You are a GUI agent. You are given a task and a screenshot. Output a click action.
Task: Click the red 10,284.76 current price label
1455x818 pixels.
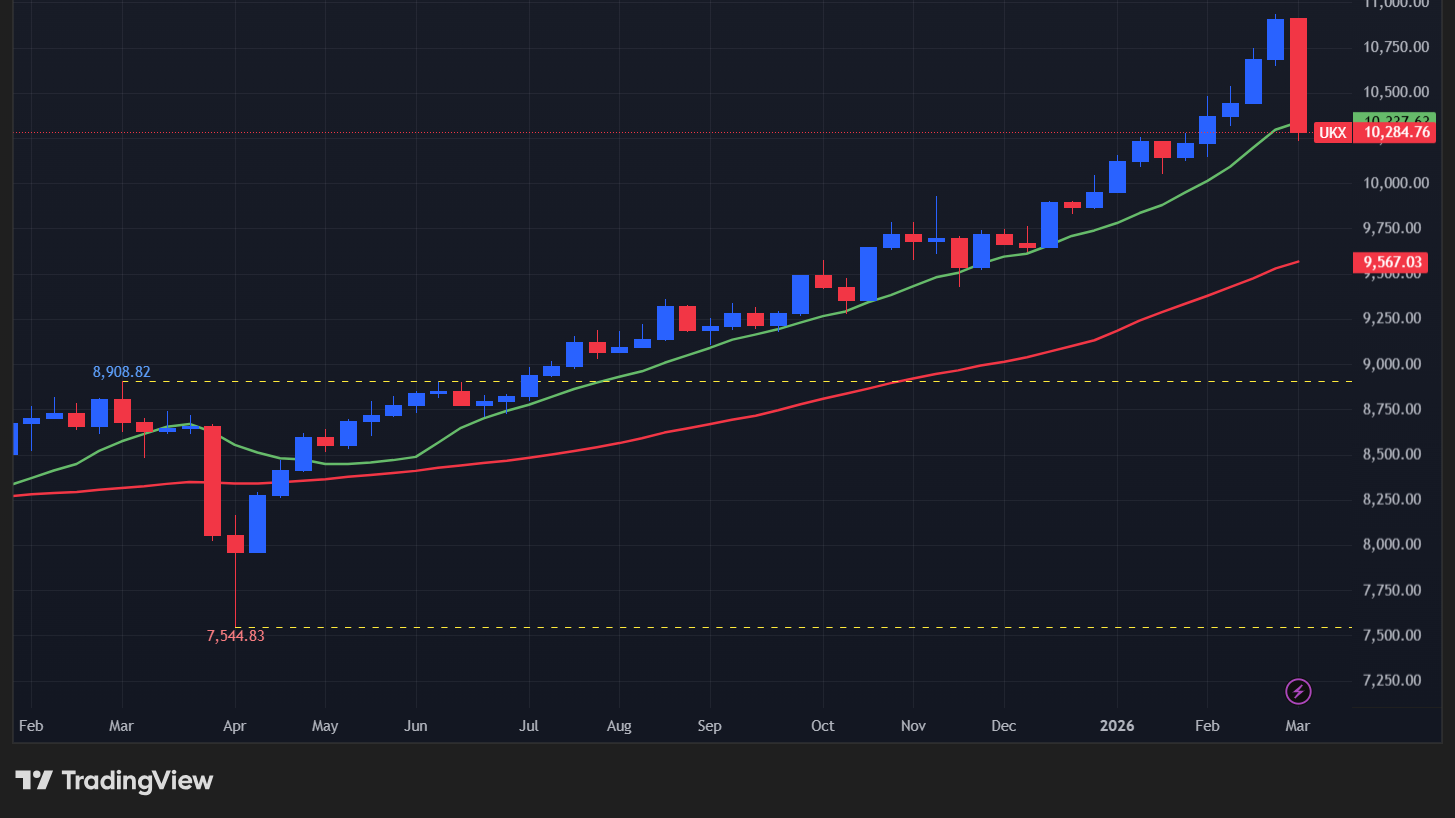(x=1394, y=132)
